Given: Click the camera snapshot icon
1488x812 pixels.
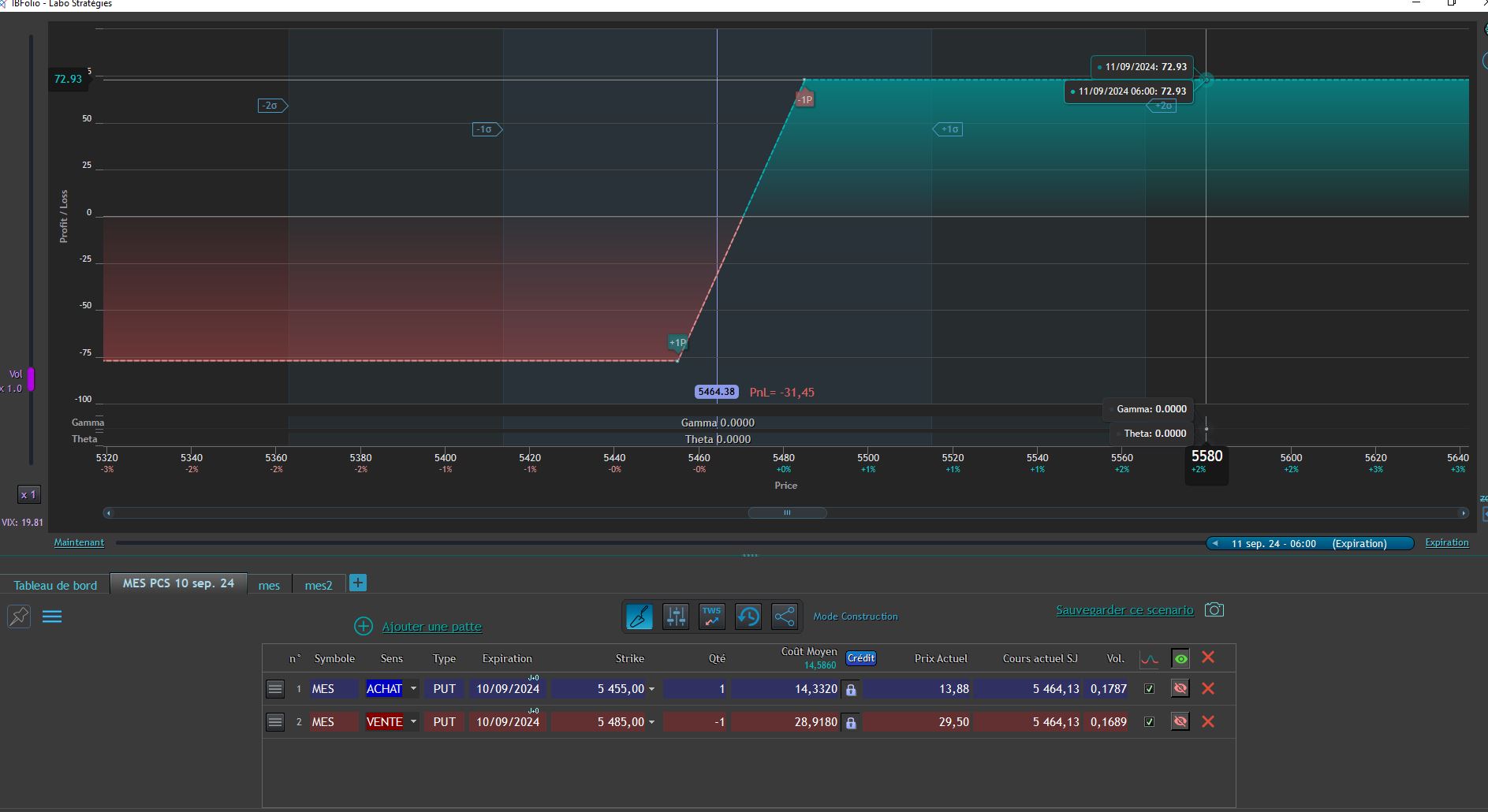Looking at the screenshot, I should click(1214, 609).
